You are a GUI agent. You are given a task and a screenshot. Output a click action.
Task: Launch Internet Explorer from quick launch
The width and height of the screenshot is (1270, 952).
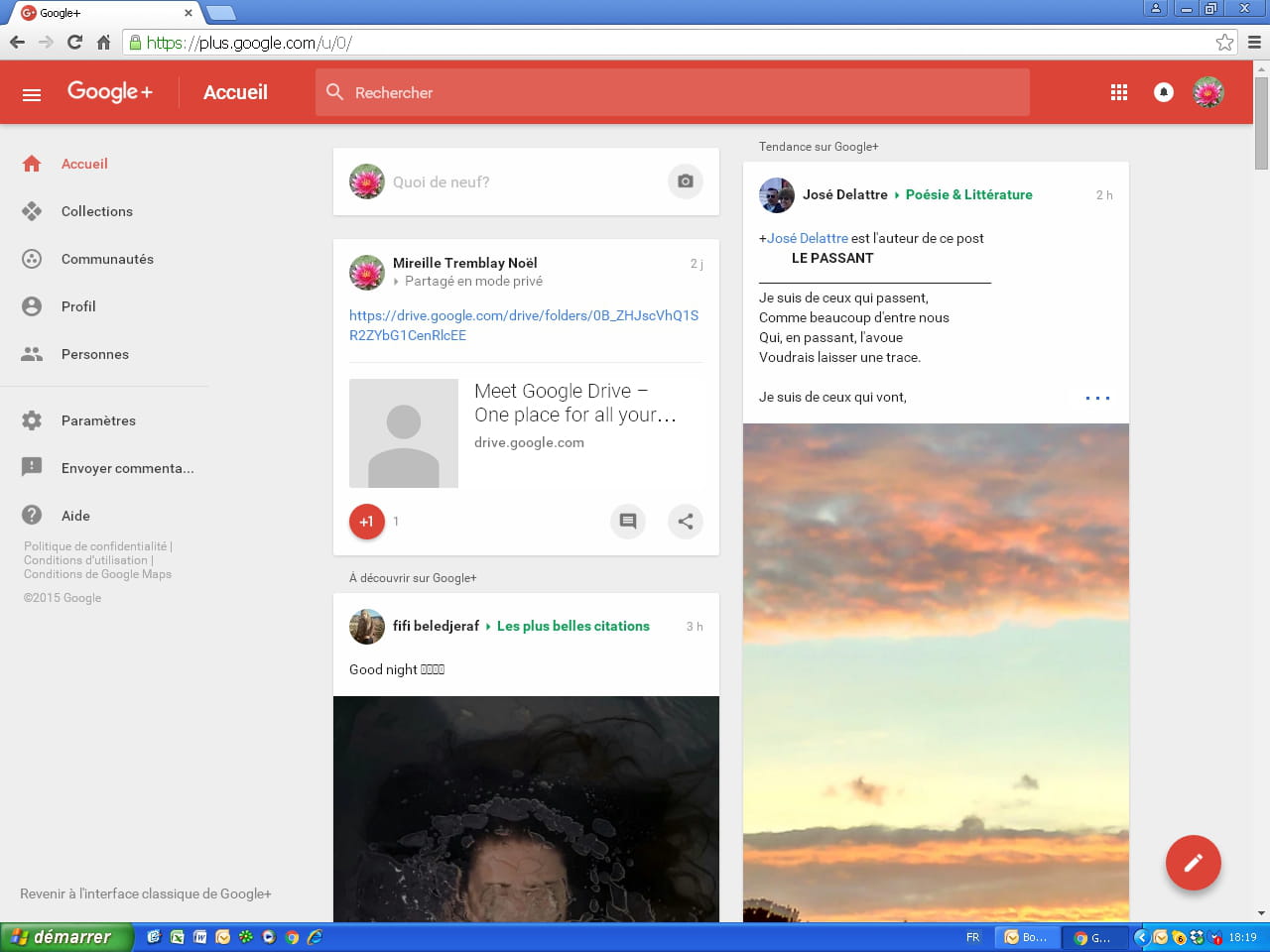click(315, 937)
